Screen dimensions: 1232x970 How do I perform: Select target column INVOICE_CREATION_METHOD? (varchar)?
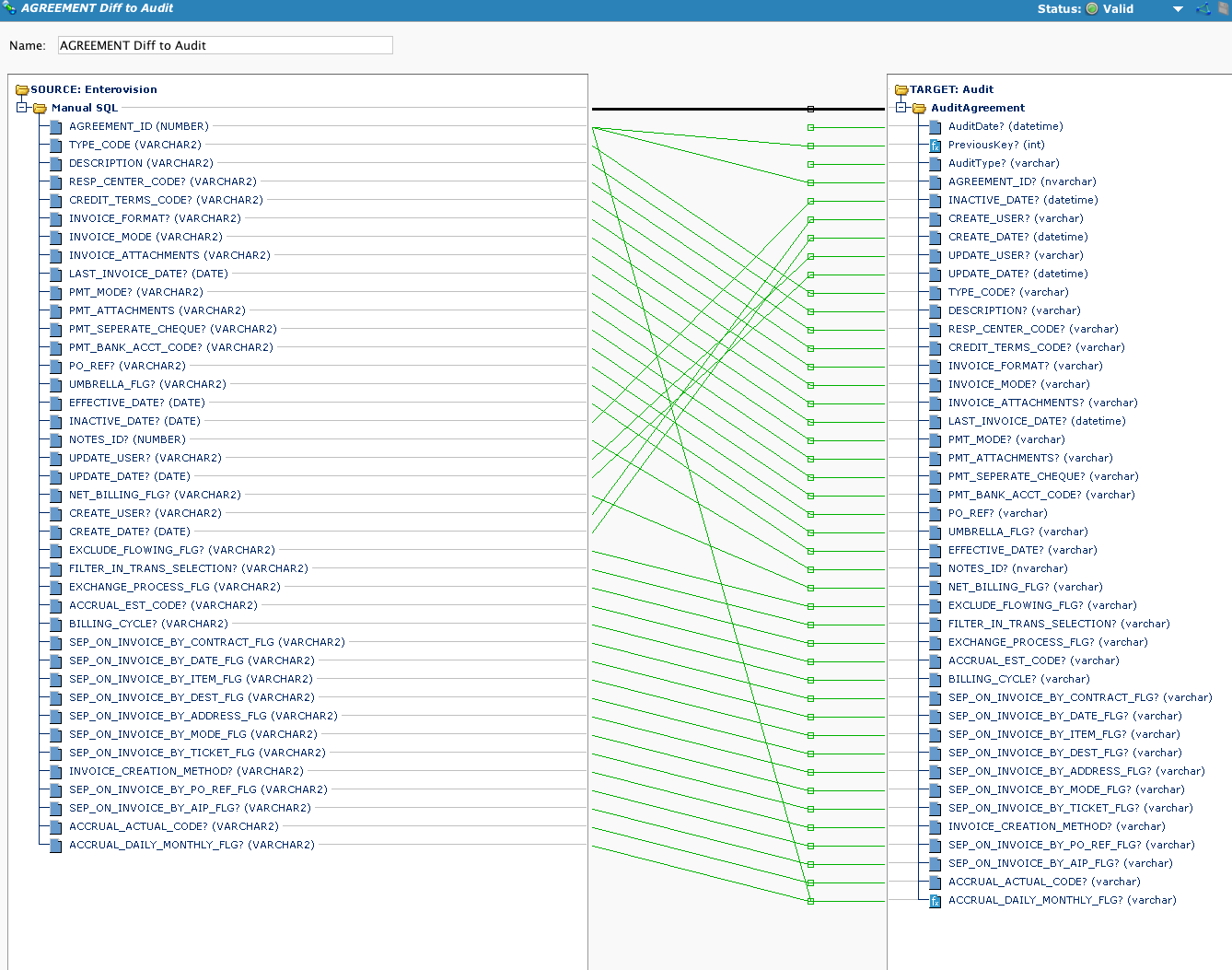click(1056, 826)
